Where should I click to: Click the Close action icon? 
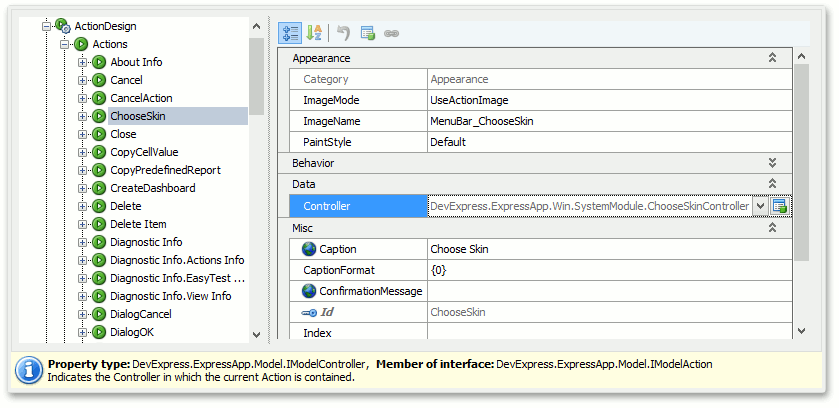coord(99,134)
